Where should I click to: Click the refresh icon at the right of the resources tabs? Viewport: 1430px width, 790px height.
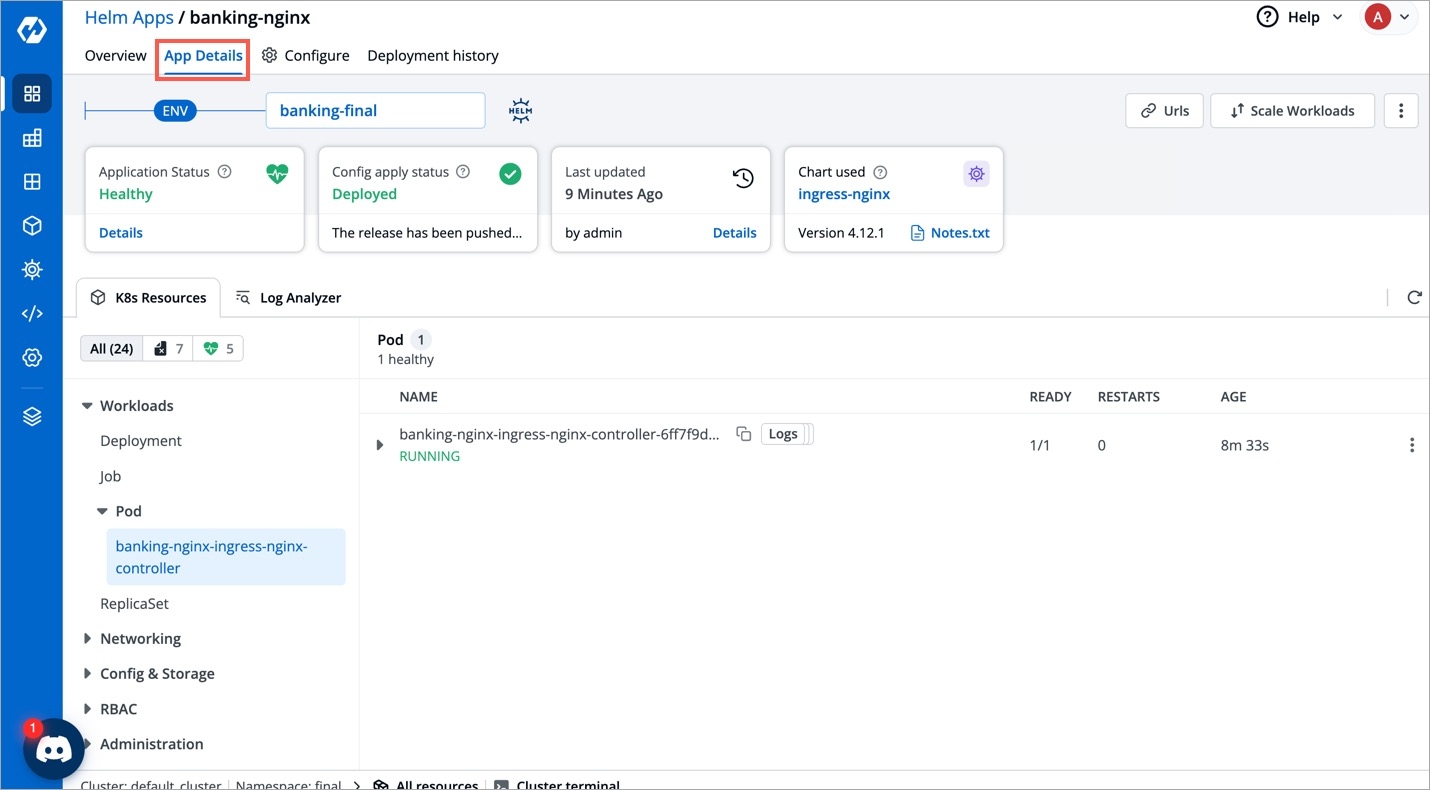point(1414,297)
